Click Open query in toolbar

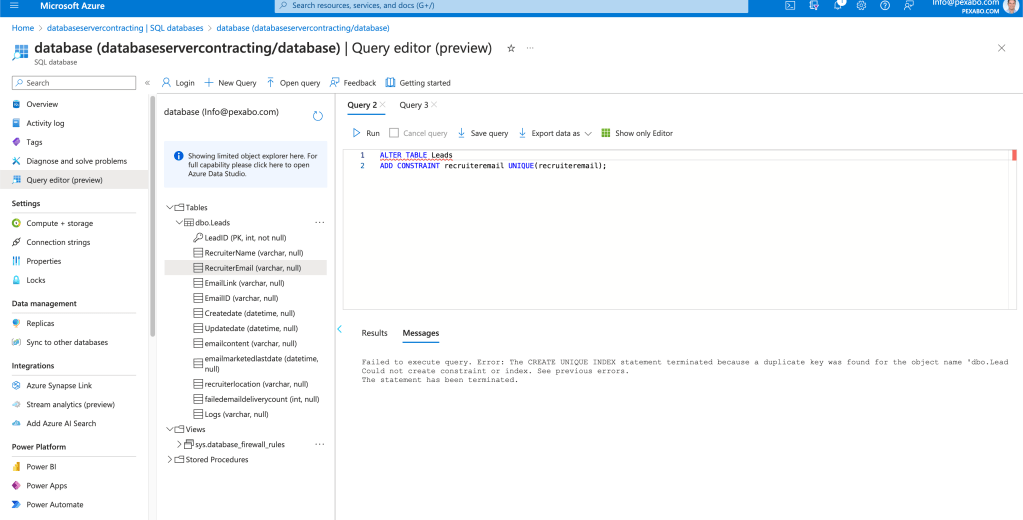coord(293,83)
